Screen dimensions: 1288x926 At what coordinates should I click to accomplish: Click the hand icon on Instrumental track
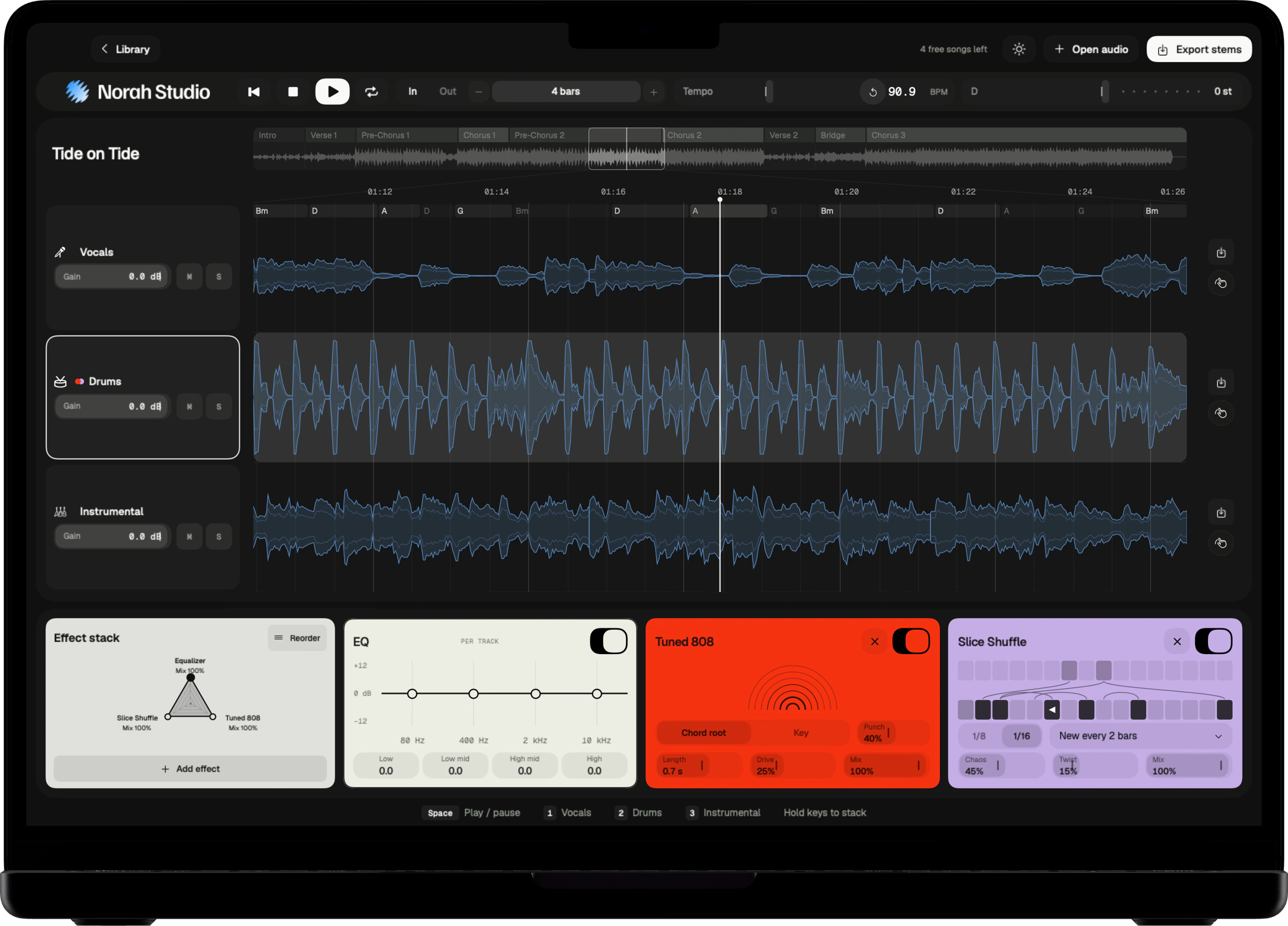pos(1221,543)
